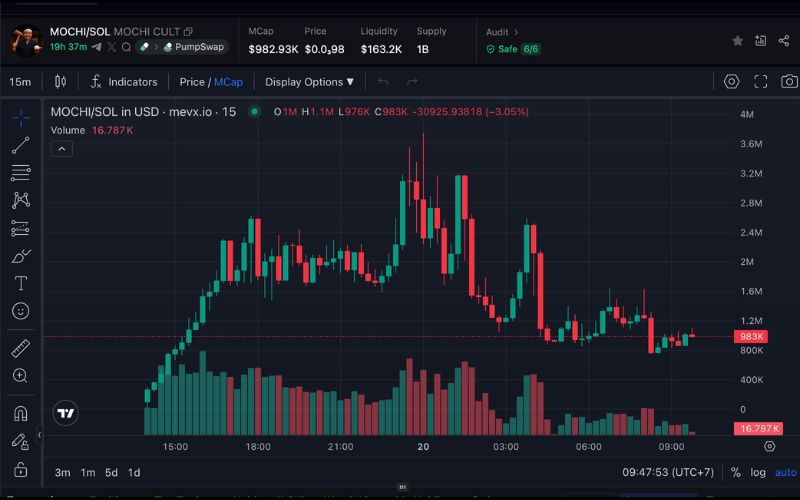Screen dimensions: 800x500
Task: Toggle the green status dot in legend
Action: point(254,111)
